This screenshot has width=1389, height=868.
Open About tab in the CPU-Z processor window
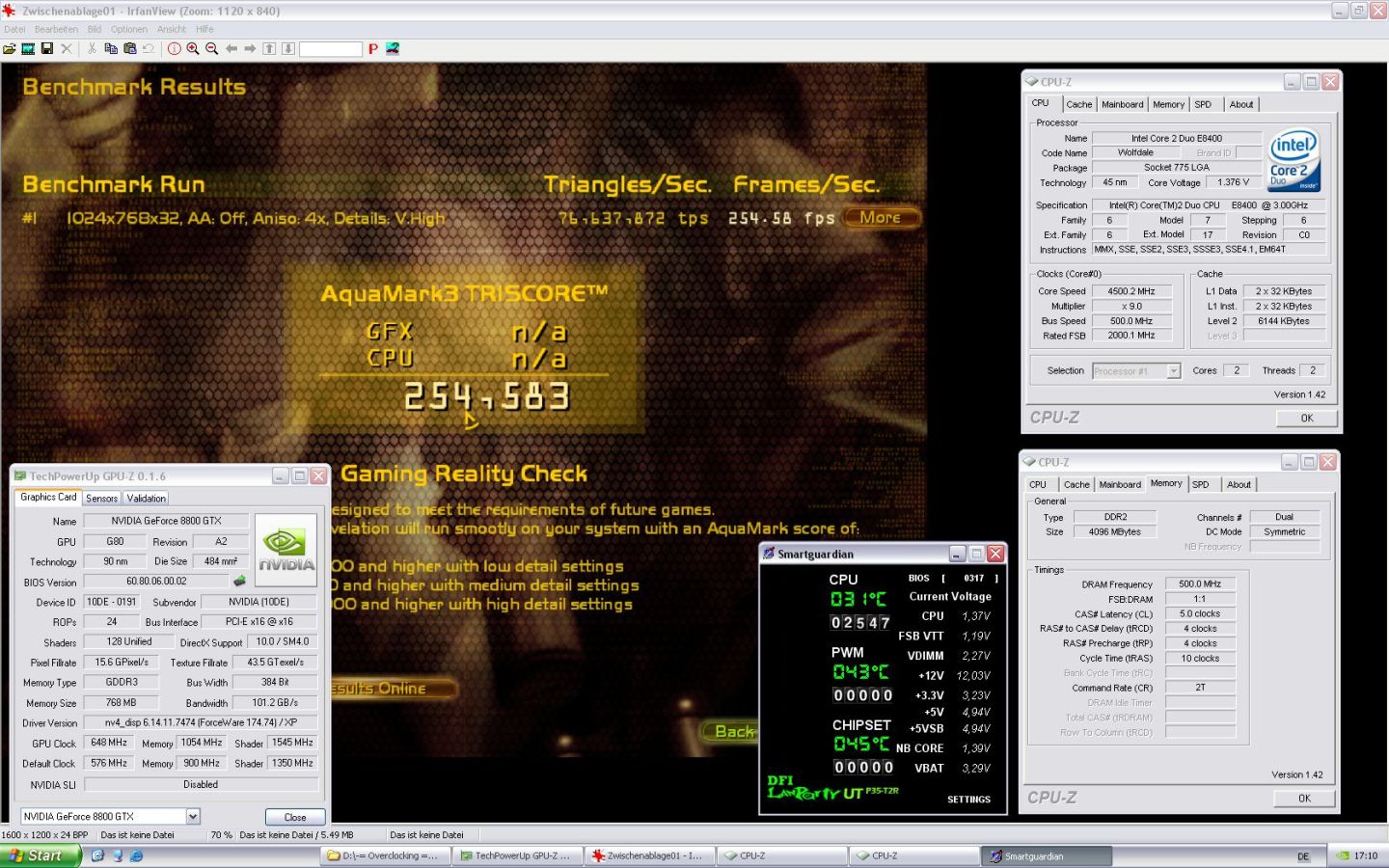tap(1241, 104)
